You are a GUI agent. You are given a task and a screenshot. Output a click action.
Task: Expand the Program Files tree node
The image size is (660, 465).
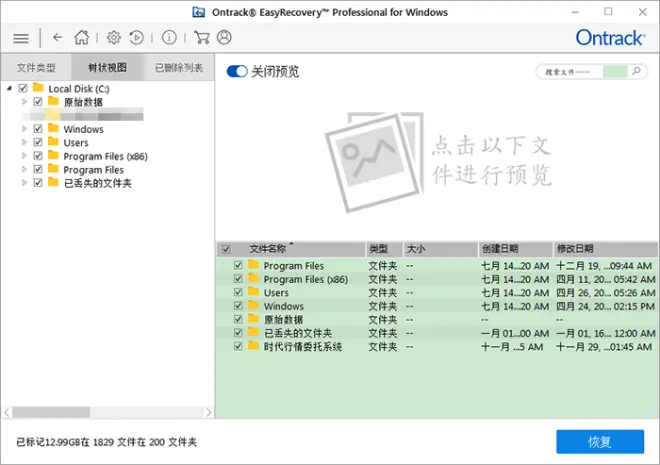coord(24,169)
